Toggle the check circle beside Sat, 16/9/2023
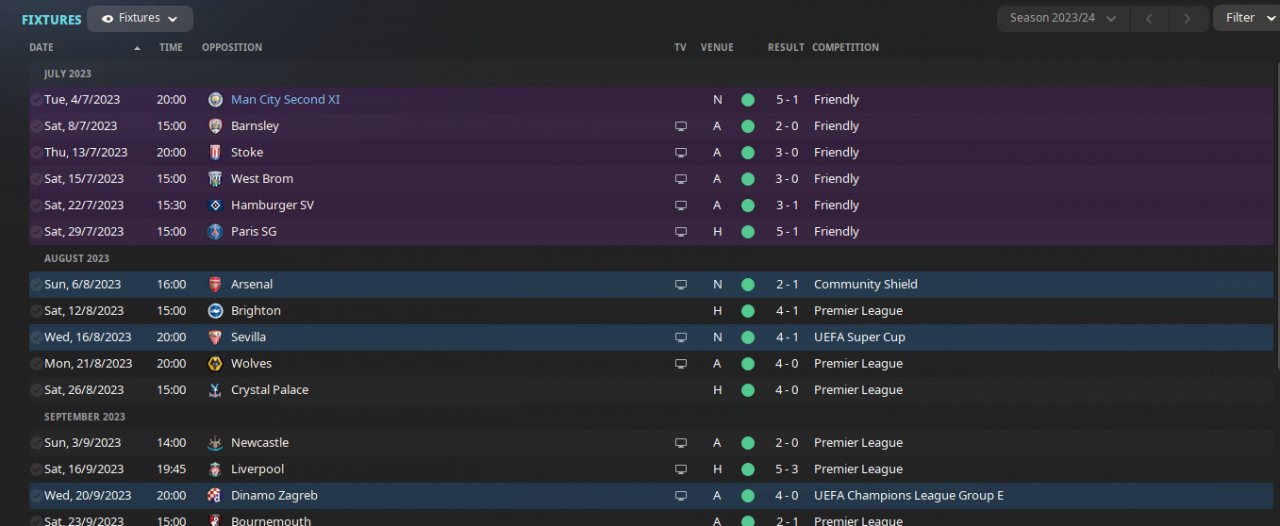 [36, 469]
